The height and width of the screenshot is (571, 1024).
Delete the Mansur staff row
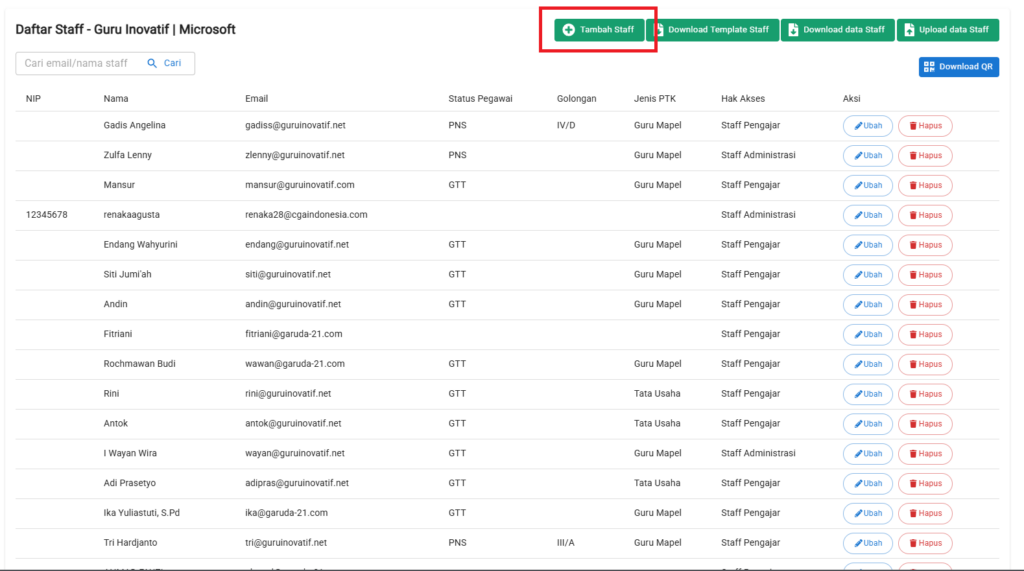click(925, 186)
